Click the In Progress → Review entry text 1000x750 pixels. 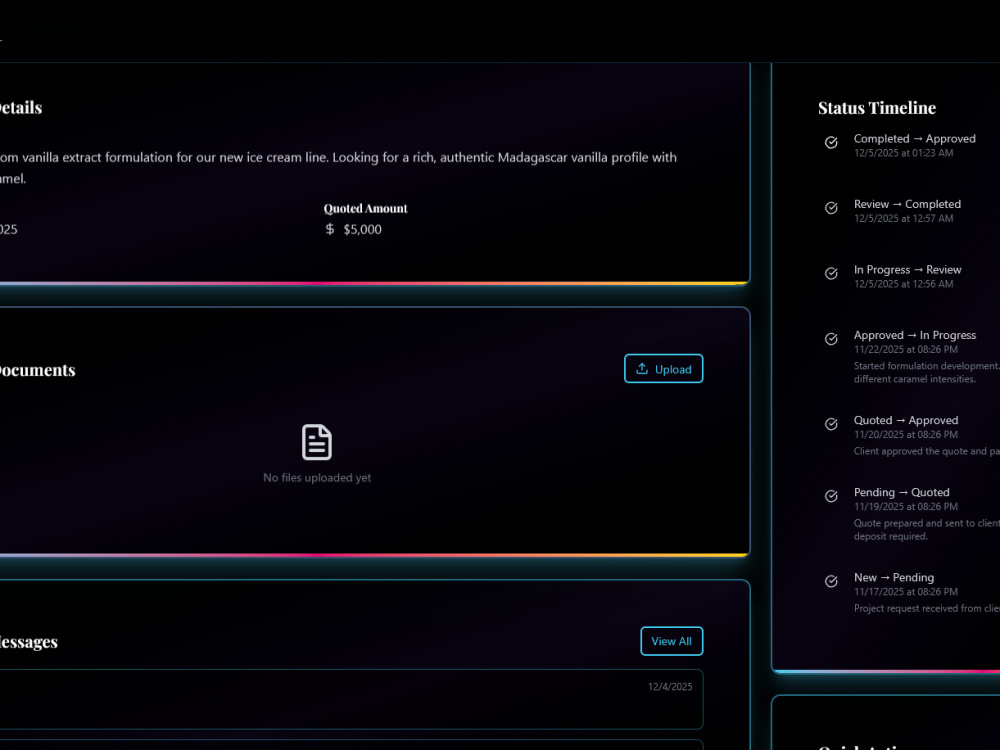(x=908, y=270)
